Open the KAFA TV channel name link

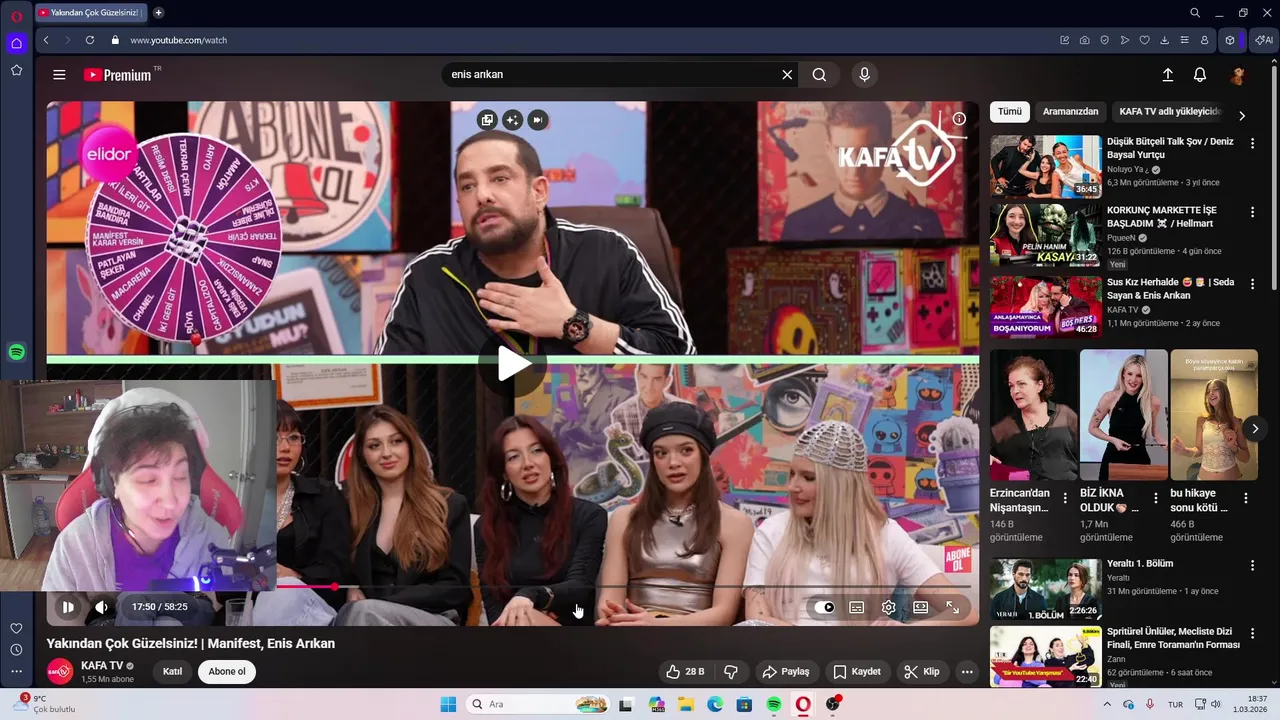tap(102, 666)
